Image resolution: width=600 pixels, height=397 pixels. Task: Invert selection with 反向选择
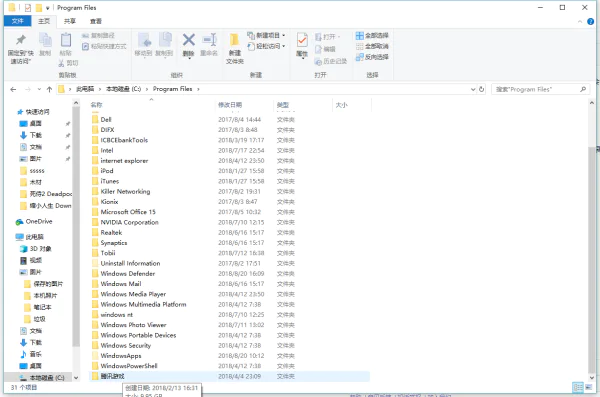coord(372,57)
